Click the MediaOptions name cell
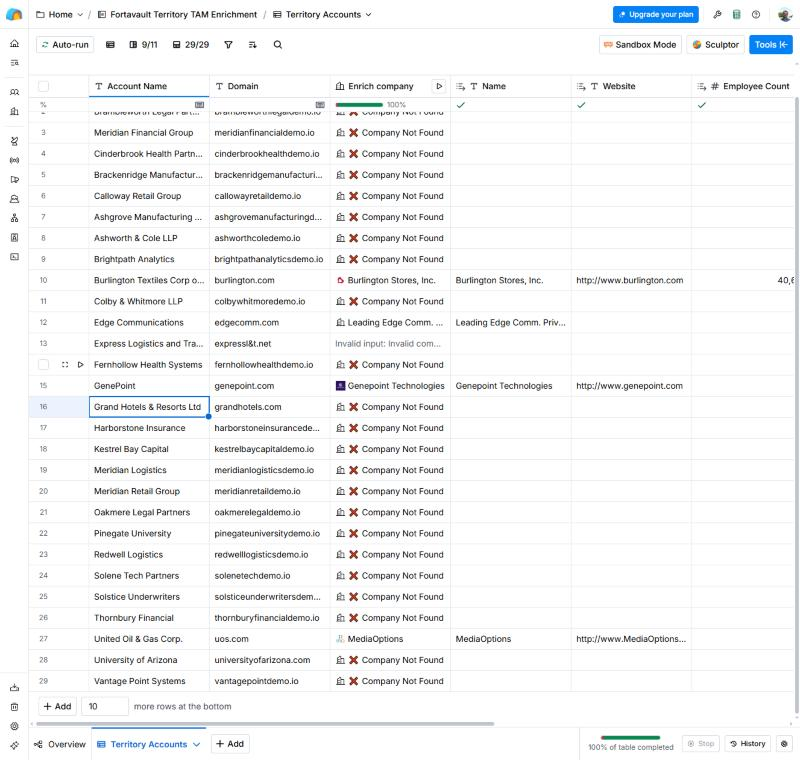 tap(511, 639)
